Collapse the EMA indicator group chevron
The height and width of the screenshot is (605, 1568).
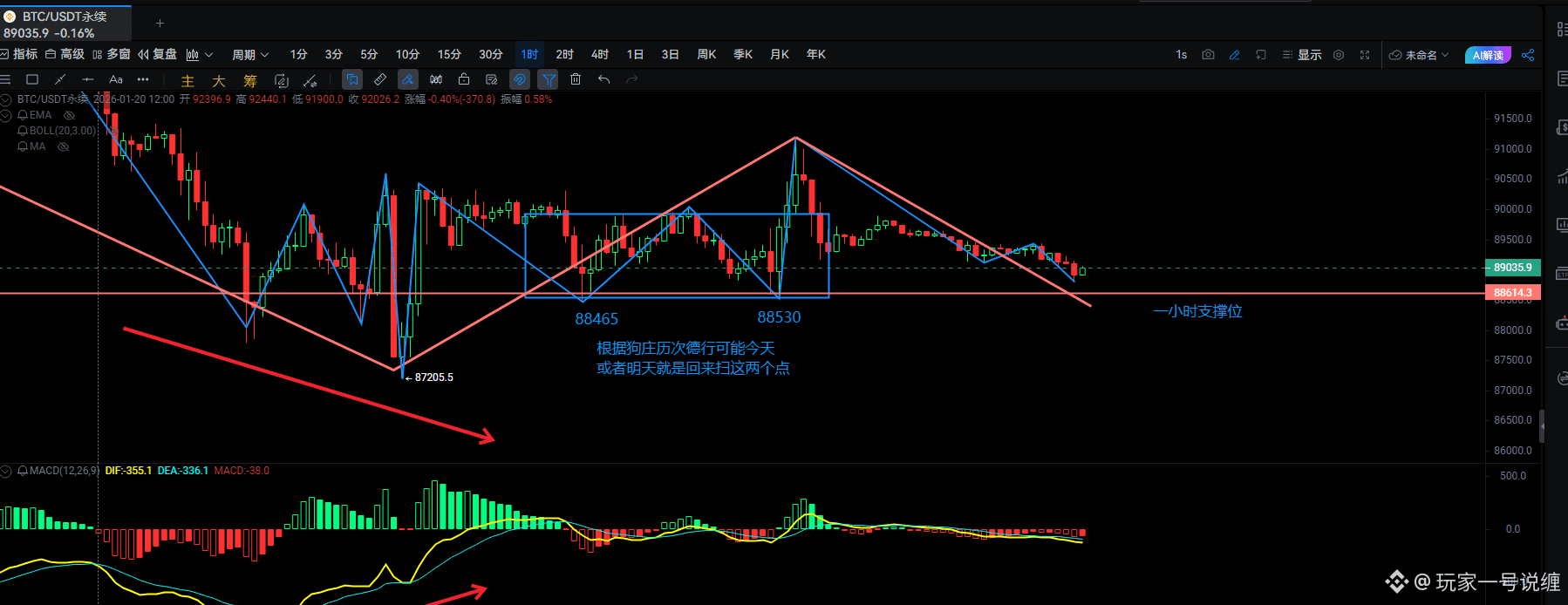6,115
